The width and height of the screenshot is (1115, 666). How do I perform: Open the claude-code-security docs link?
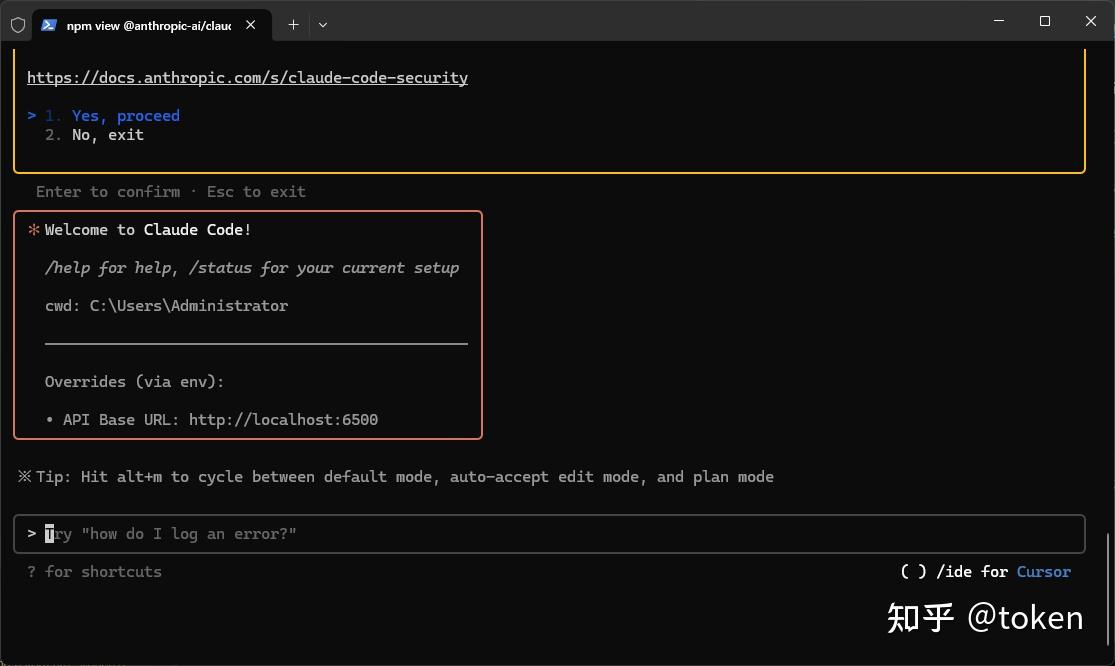[247, 78]
